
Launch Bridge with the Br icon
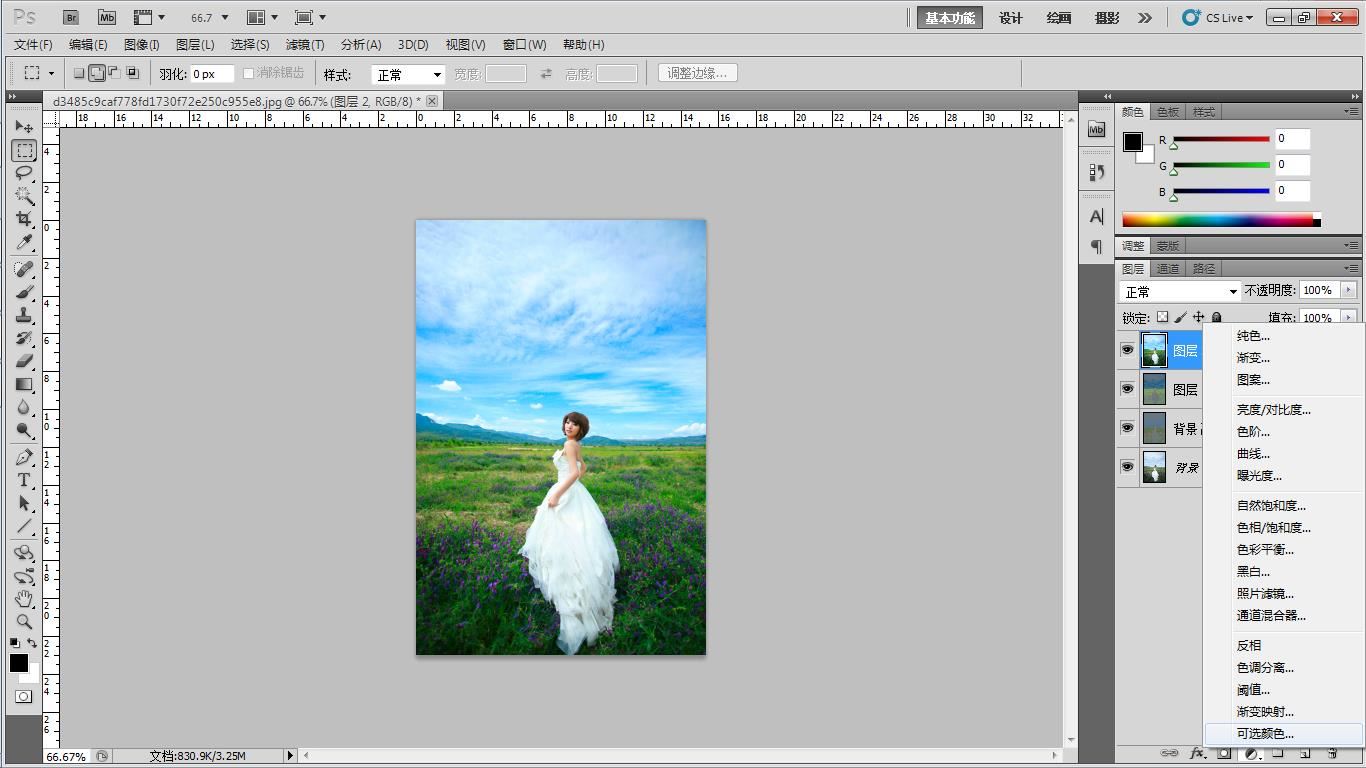coord(70,17)
